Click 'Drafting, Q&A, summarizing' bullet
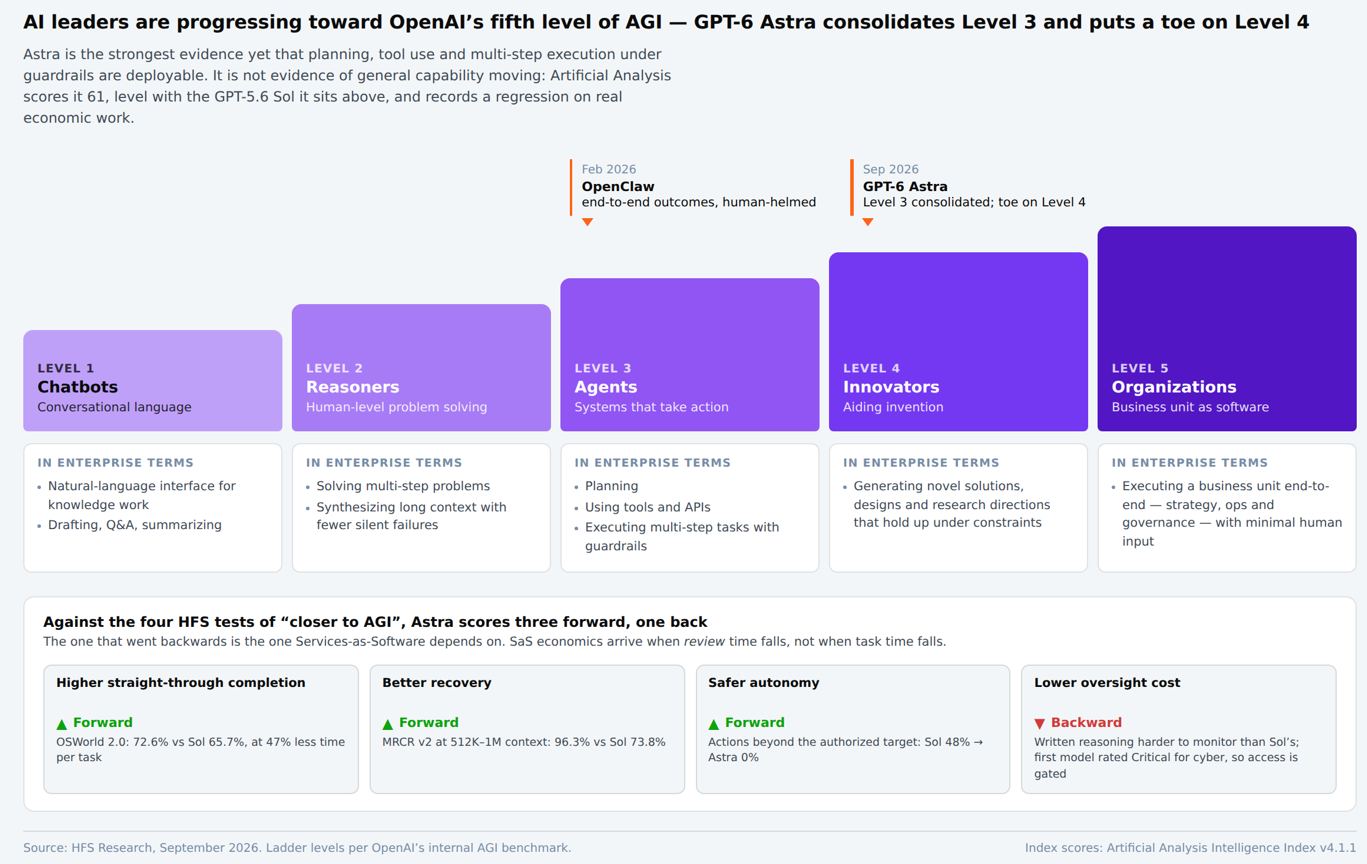The width and height of the screenshot is (1367, 864). coord(135,525)
